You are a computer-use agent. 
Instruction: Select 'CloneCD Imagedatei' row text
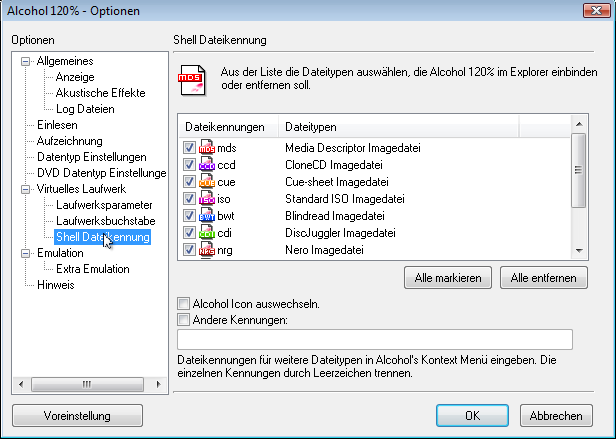[334, 165]
